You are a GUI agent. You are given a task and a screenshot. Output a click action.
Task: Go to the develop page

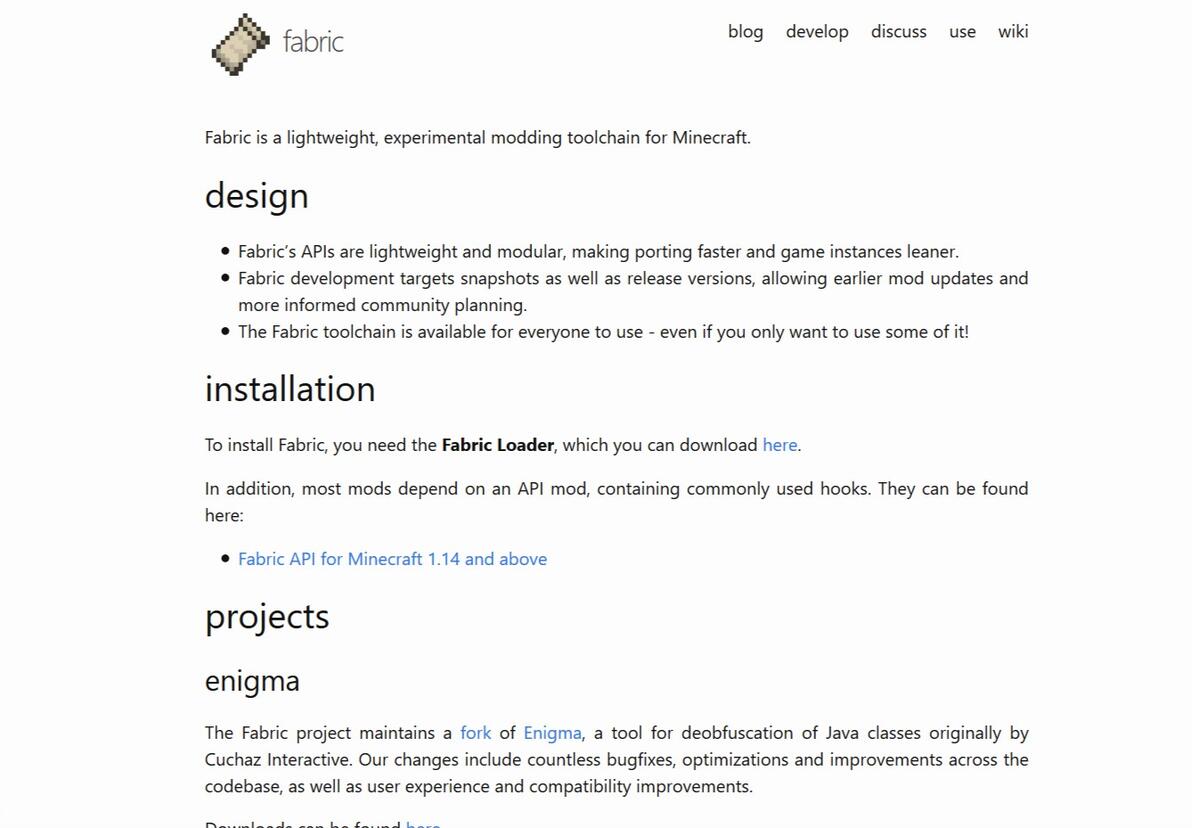click(x=817, y=32)
